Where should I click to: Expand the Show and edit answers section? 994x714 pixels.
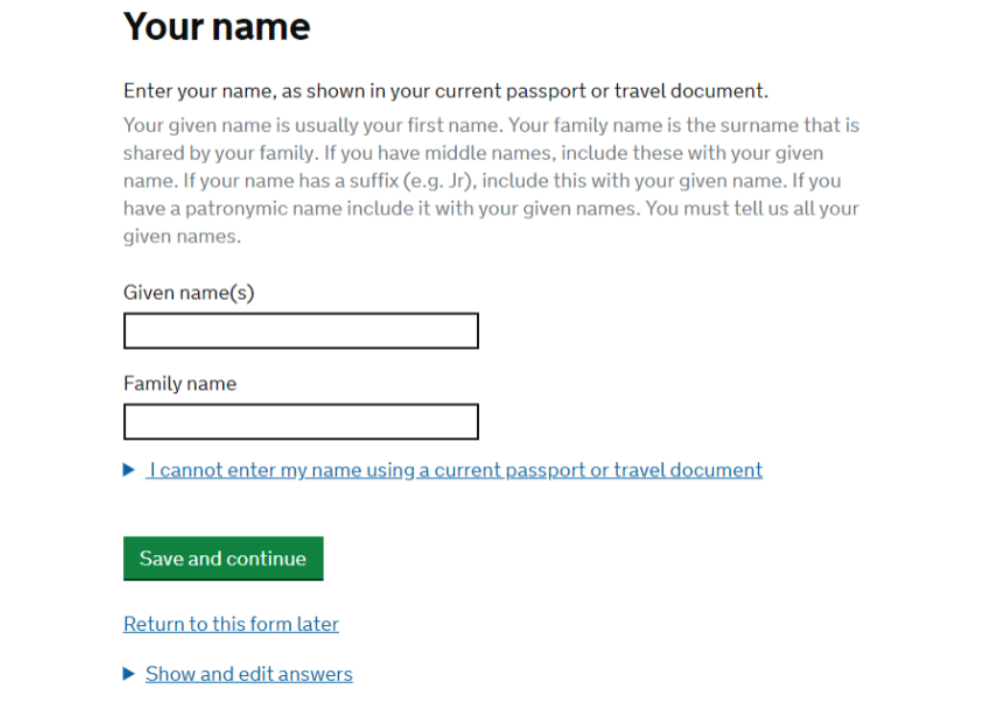(x=249, y=674)
